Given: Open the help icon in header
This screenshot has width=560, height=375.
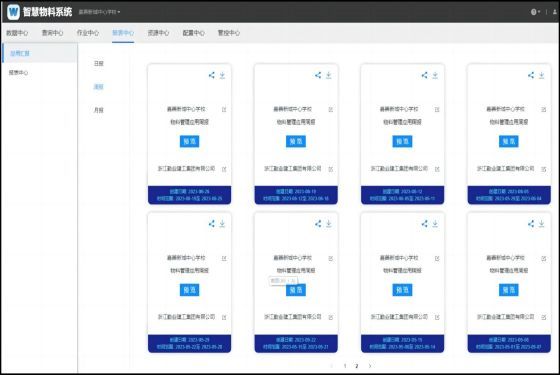Looking at the screenshot, I should pyautogui.click(x=535, y=12).
